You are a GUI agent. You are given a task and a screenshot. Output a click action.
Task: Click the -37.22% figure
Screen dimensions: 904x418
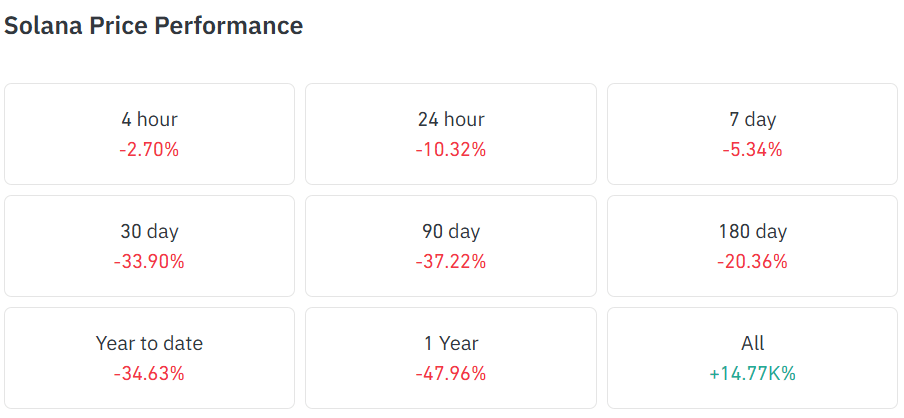pyautogui.click(x=451, y=262)
